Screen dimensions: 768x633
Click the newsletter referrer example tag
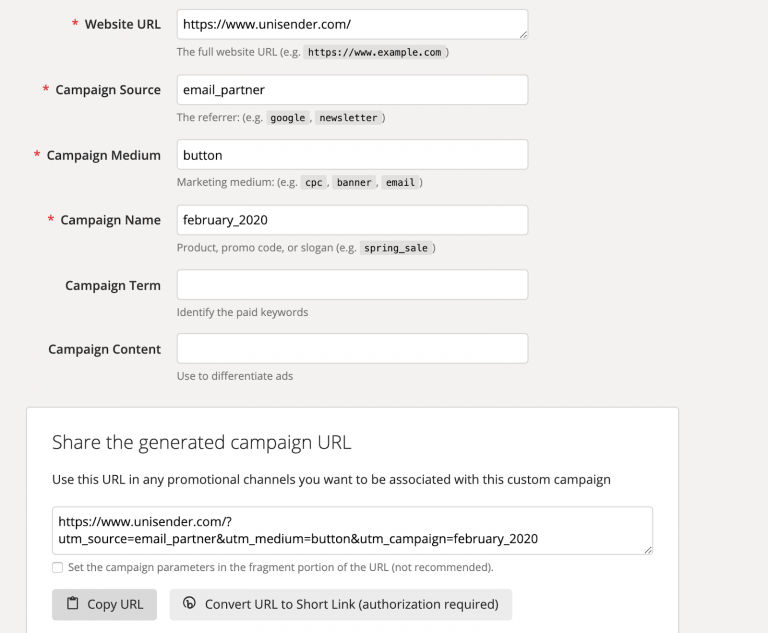(348, 118)
